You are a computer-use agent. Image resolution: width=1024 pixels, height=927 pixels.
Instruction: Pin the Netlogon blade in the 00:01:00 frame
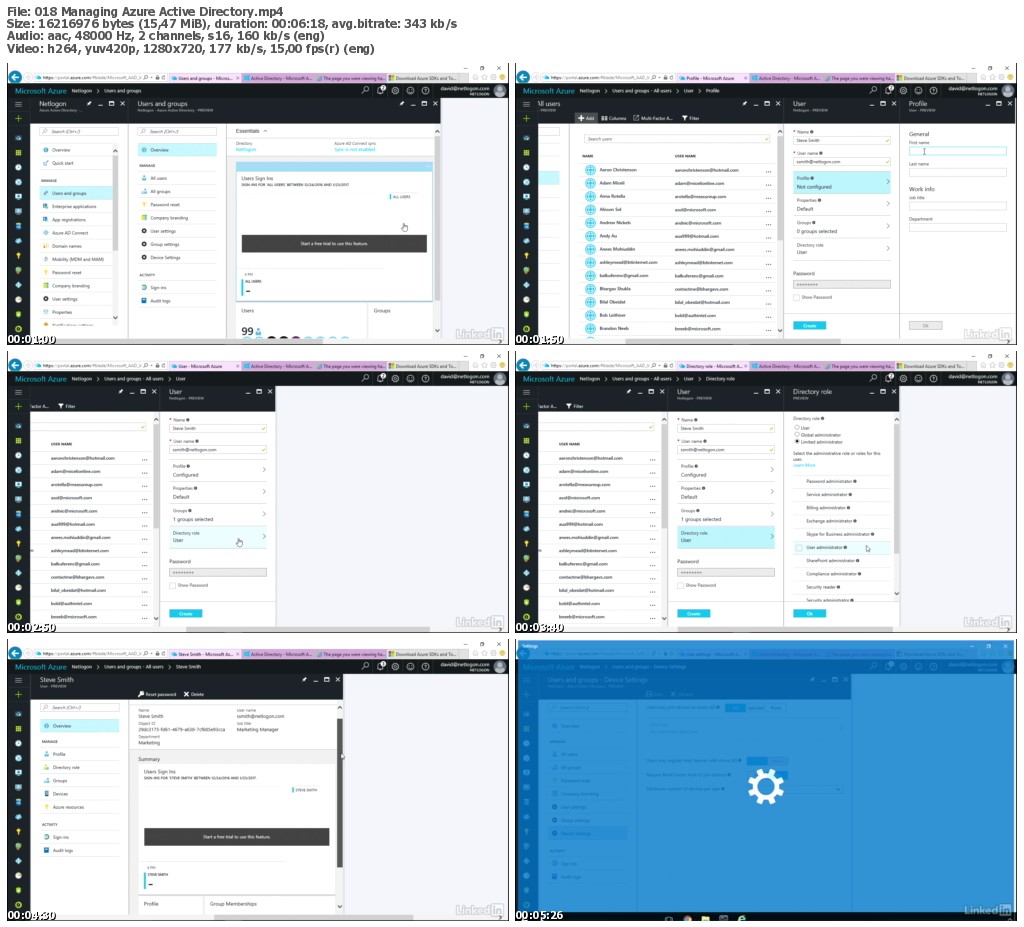pos(89,104)
